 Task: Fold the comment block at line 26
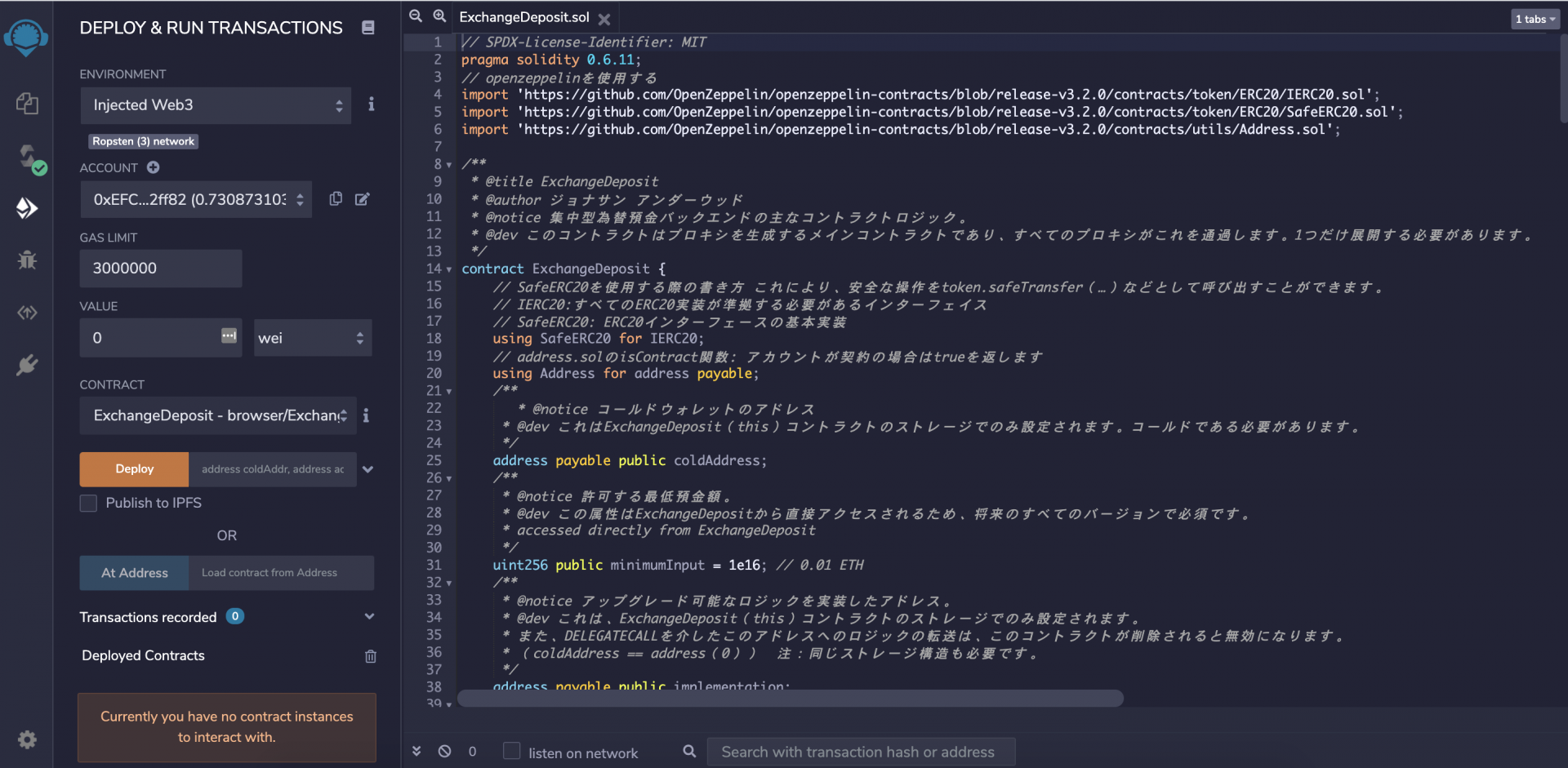449,478
